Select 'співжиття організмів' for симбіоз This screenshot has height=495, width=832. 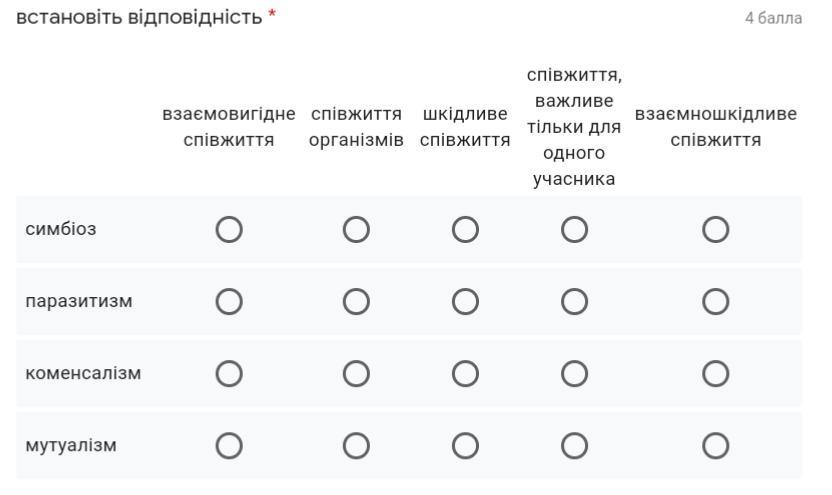click(356, 230)
